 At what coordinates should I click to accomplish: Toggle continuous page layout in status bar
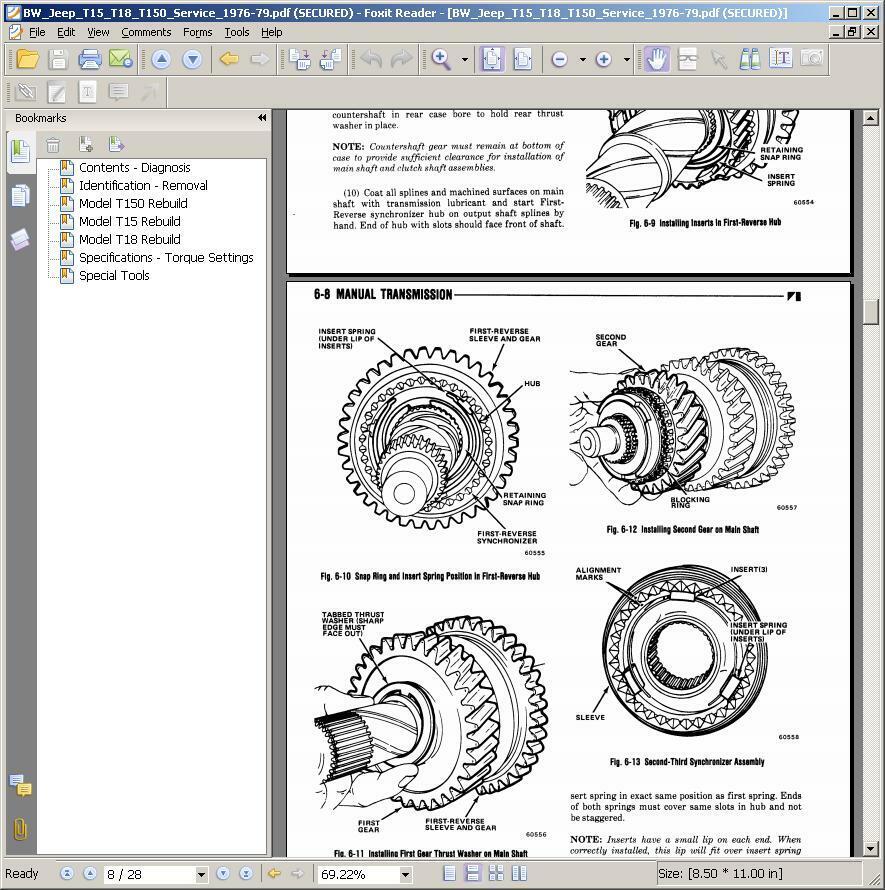(472, 874)
